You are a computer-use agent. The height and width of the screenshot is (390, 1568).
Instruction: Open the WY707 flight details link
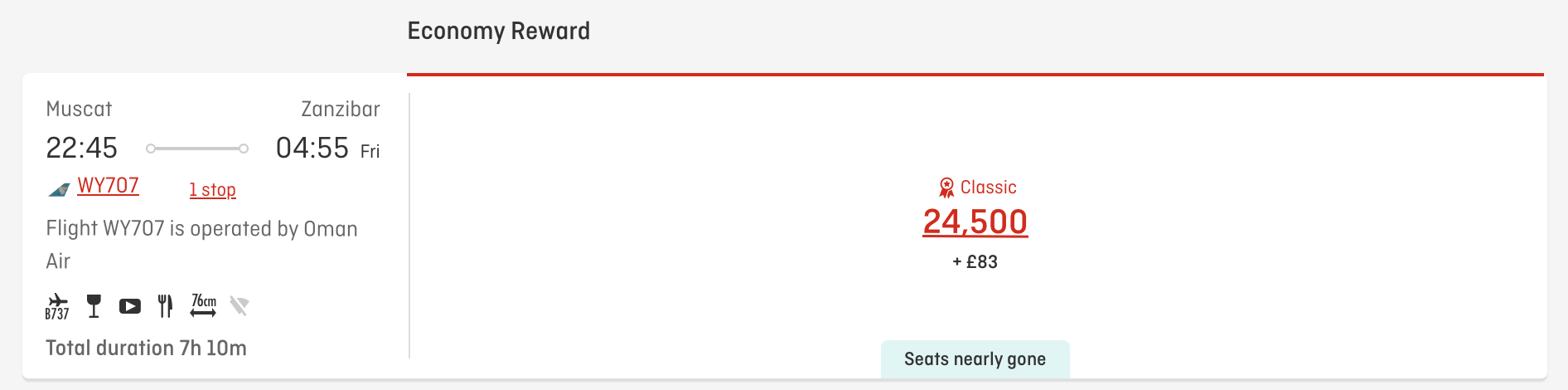click(x=108, y=186)
